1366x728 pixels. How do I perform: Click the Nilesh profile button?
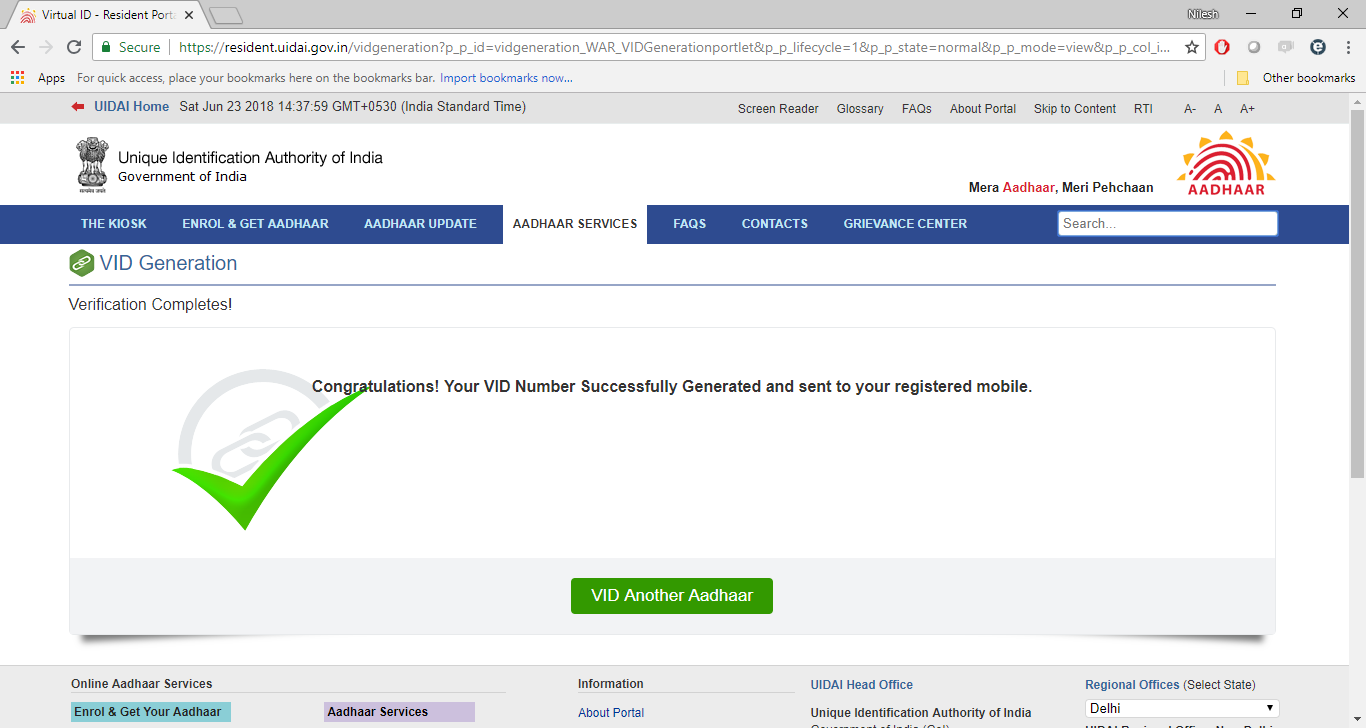1202,14
